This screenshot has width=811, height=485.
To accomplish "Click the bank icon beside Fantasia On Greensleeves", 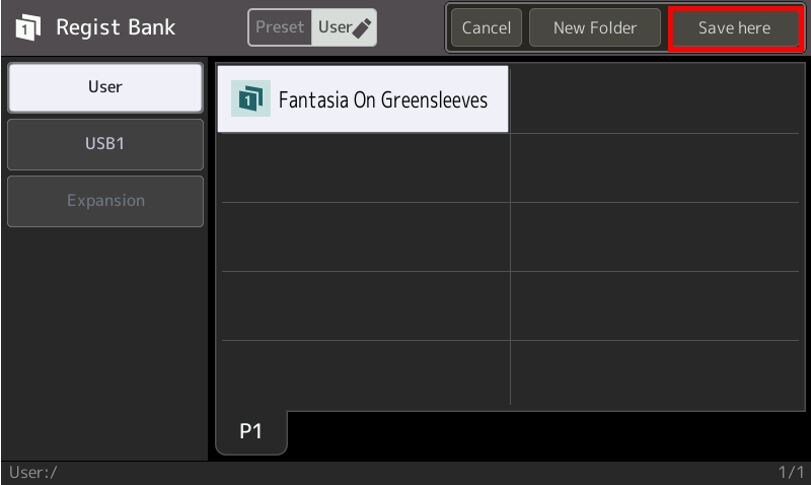I will tap(250, 99).
